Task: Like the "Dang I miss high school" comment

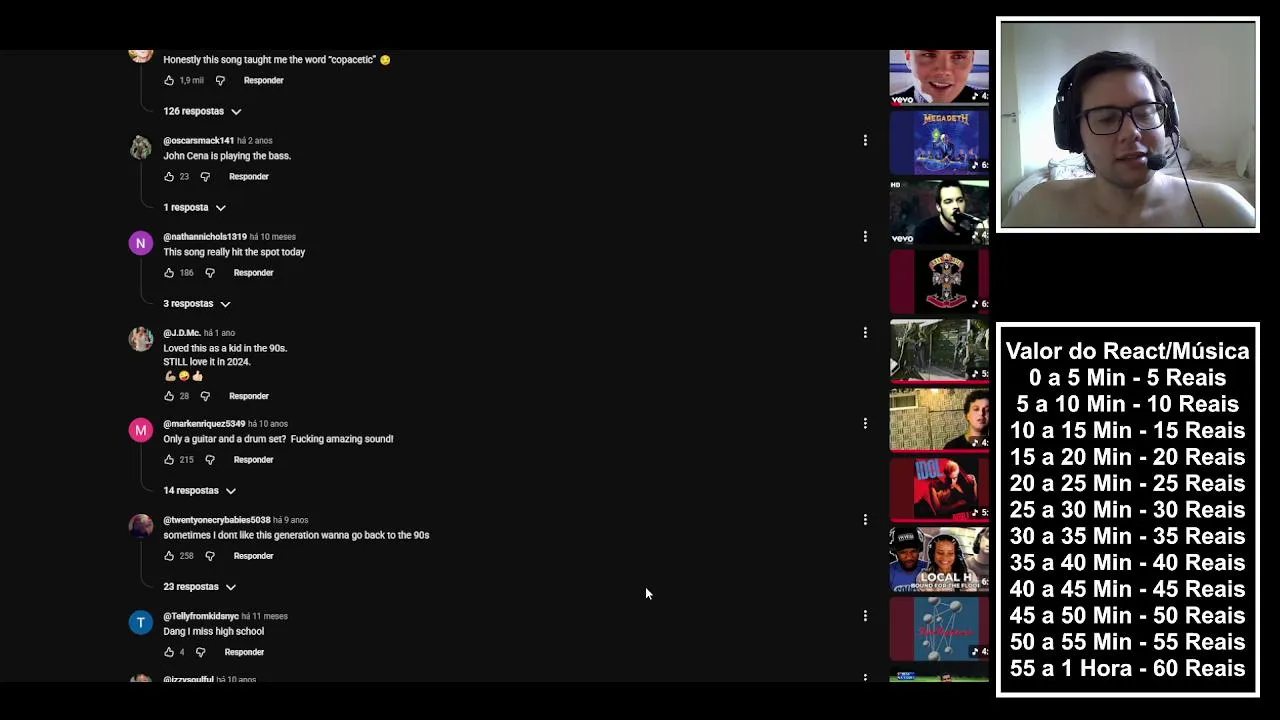Action: point(169,652)
